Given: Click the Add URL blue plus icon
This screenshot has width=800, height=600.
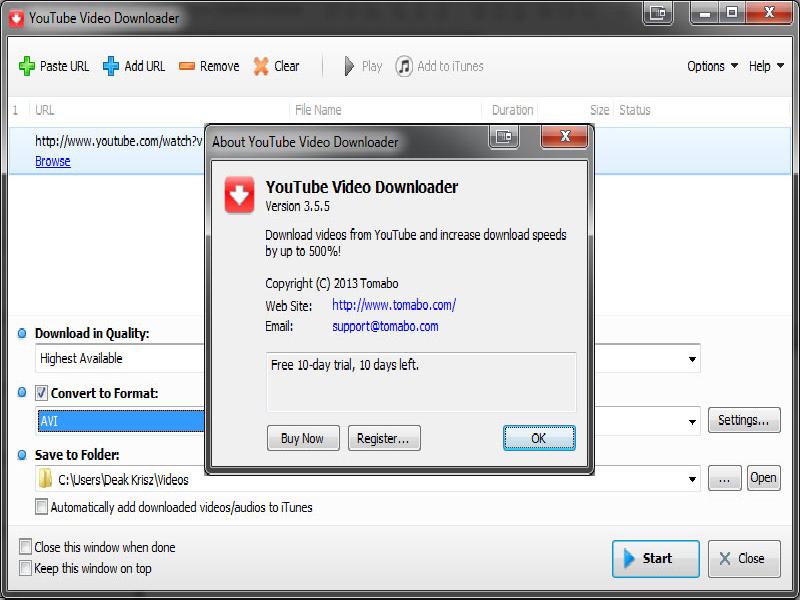Looking at the screenshot, I should pos(111,66).
